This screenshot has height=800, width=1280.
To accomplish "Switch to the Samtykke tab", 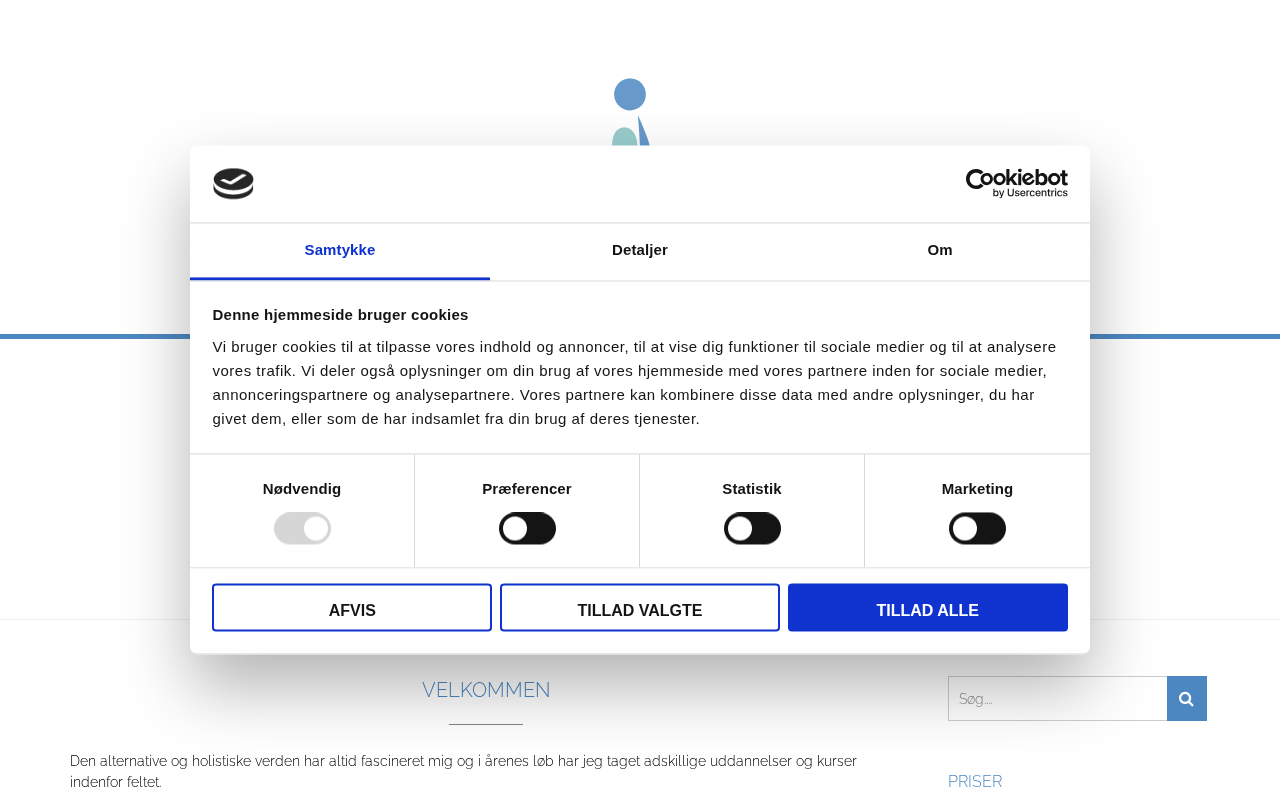I will click(340, 250).
